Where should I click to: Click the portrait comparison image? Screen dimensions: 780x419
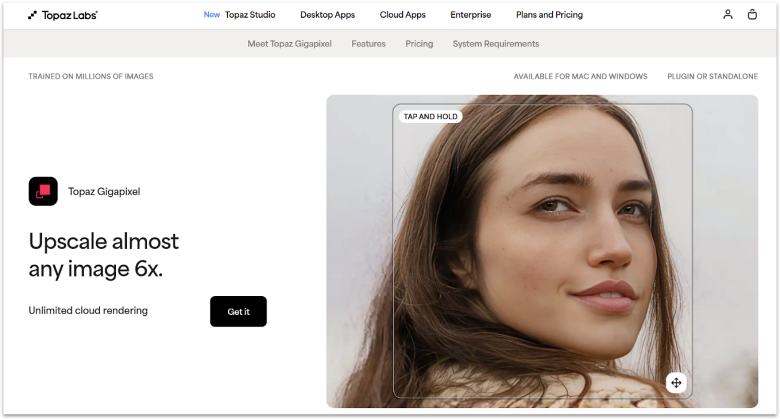coord(542,251)
